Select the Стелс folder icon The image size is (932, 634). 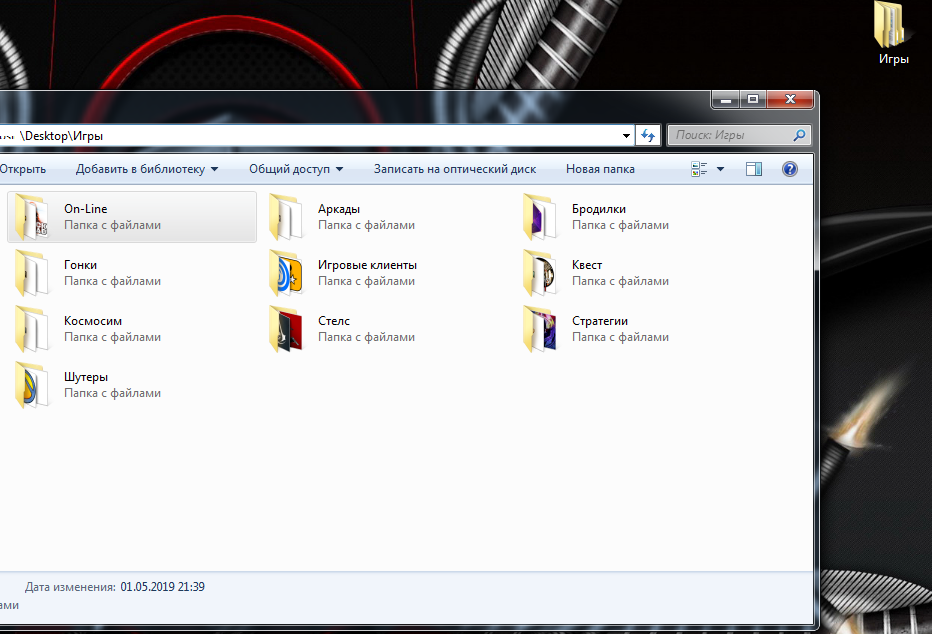click(286, 329)
